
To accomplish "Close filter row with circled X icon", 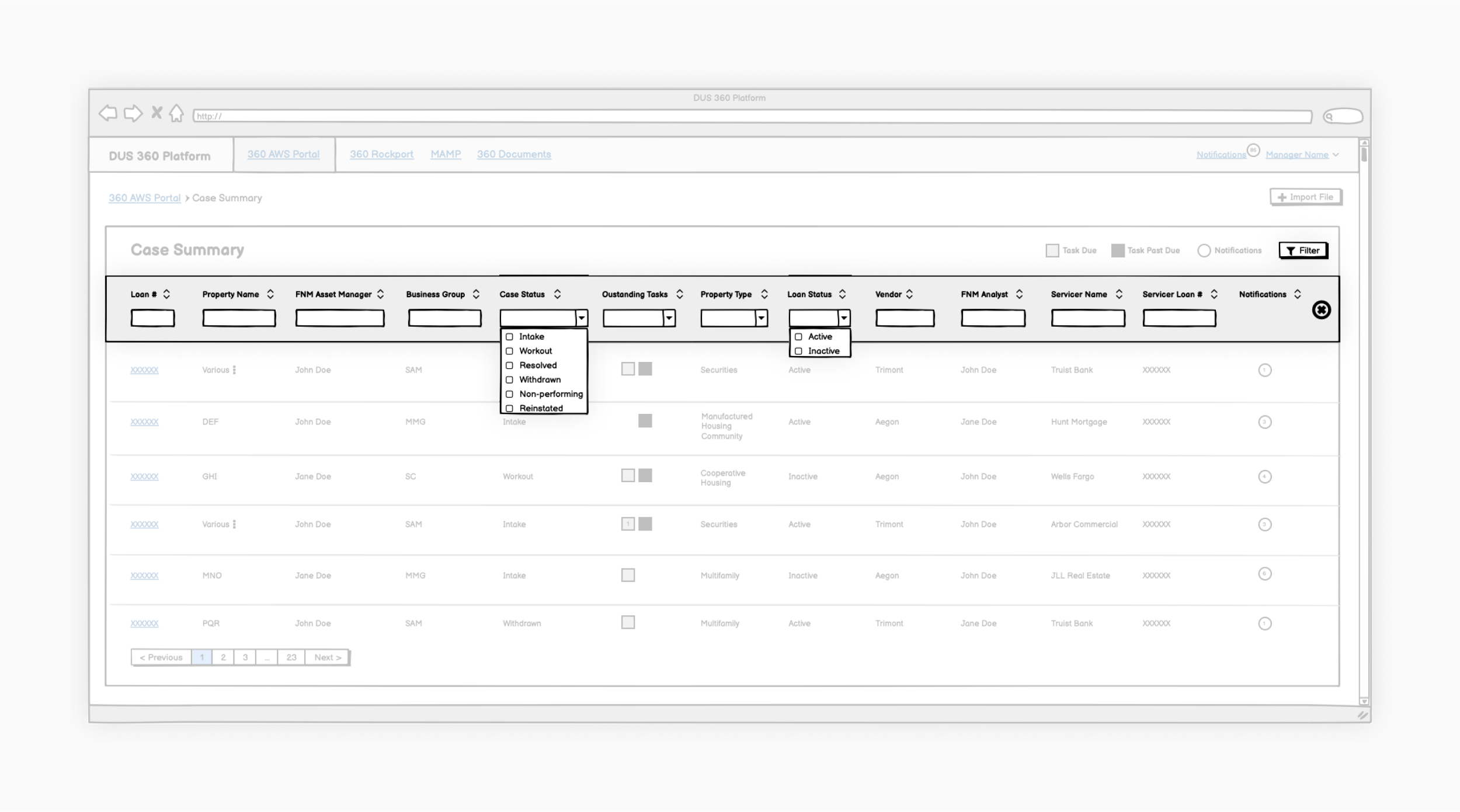I will [x=1321, y=310].
